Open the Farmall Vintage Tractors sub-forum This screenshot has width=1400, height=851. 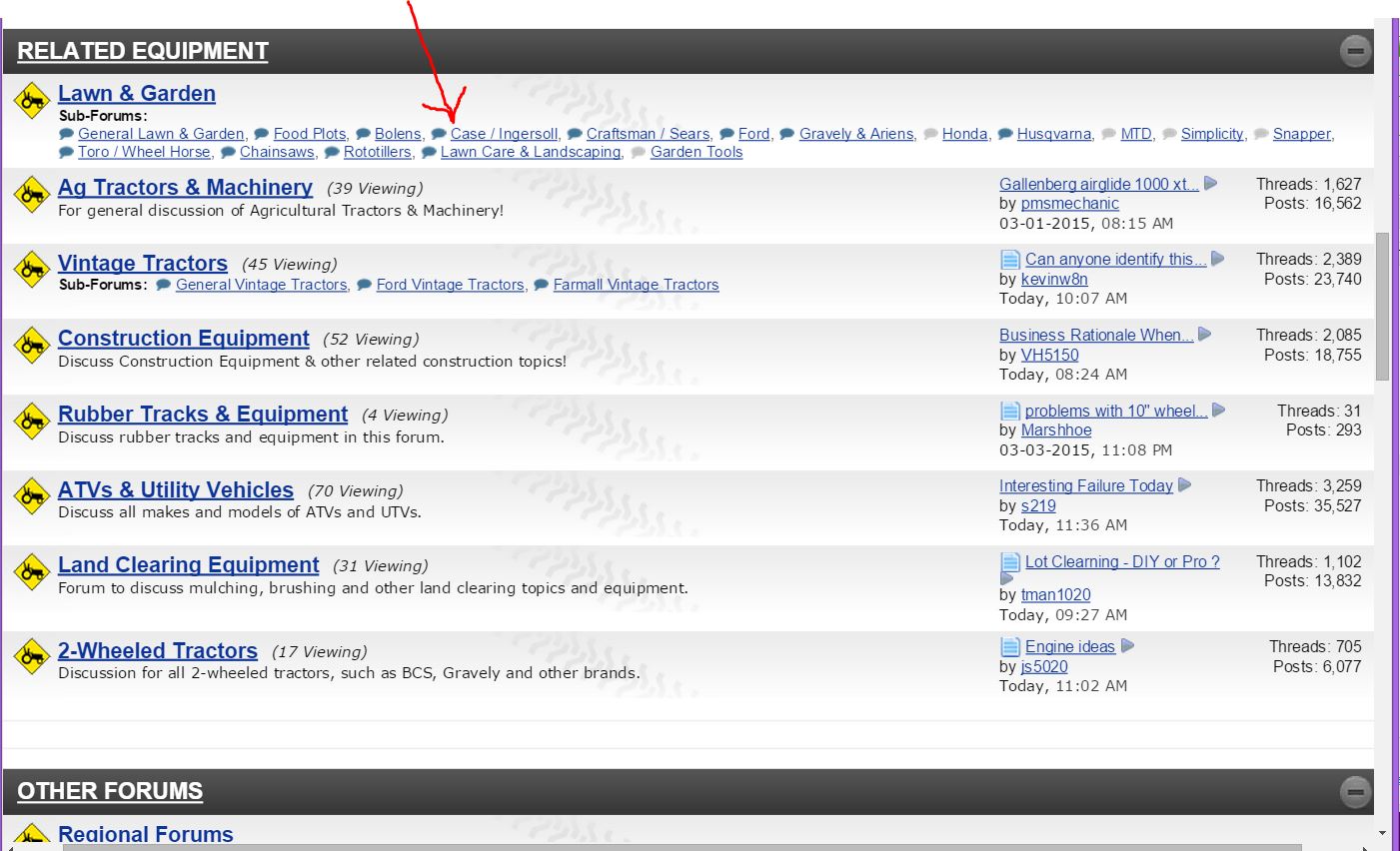(636, 285)
